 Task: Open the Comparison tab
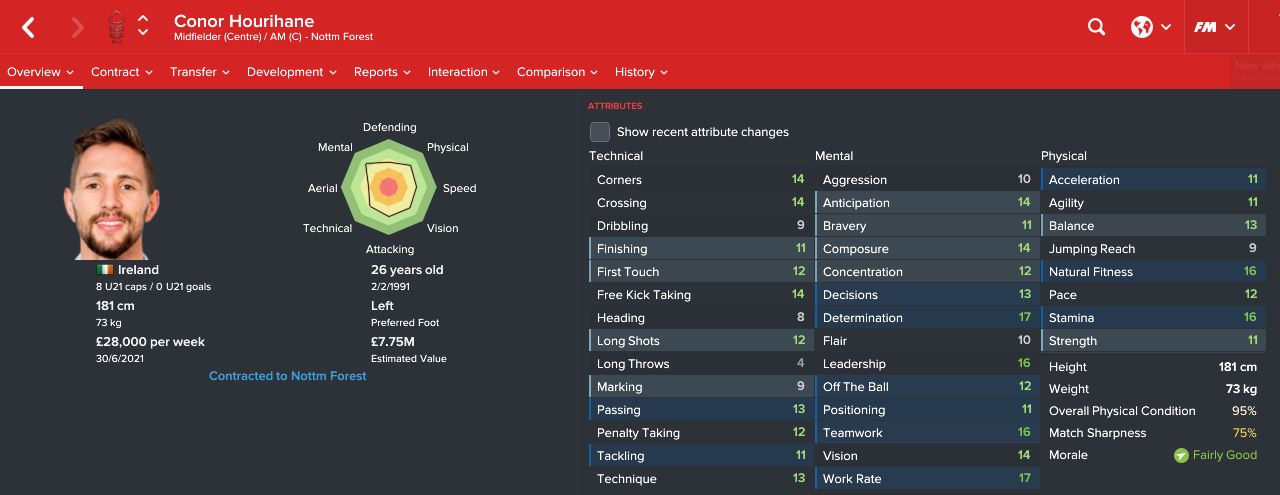pos(557,72)
